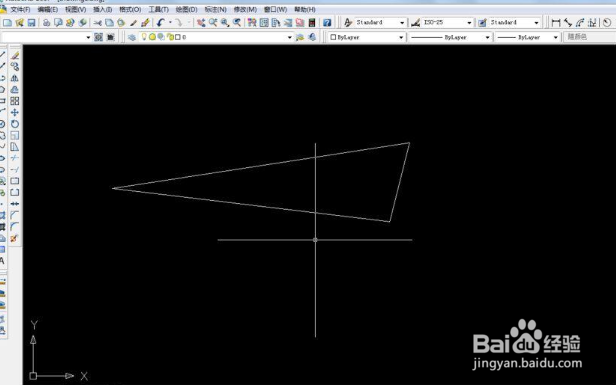Select the Fillet tool
616x385 pixels.
pos(15,227)
